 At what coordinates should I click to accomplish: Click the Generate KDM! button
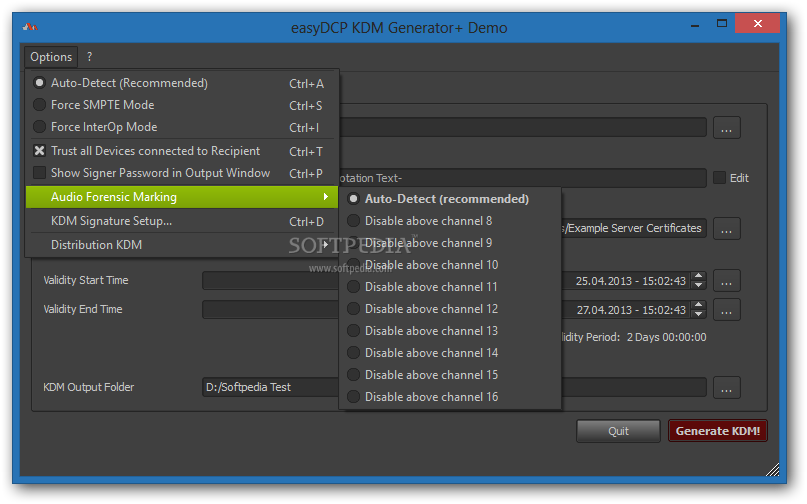point(717,431)
